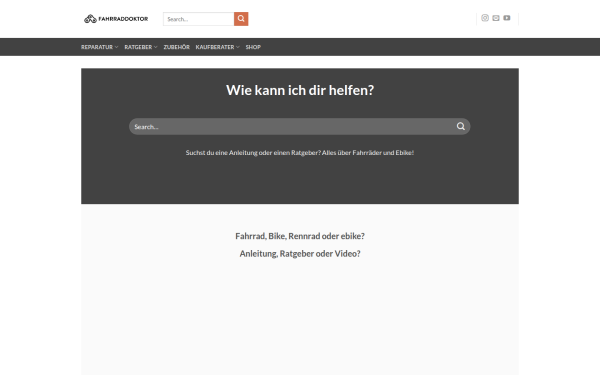Click the orange header search button

click(241, 19)
